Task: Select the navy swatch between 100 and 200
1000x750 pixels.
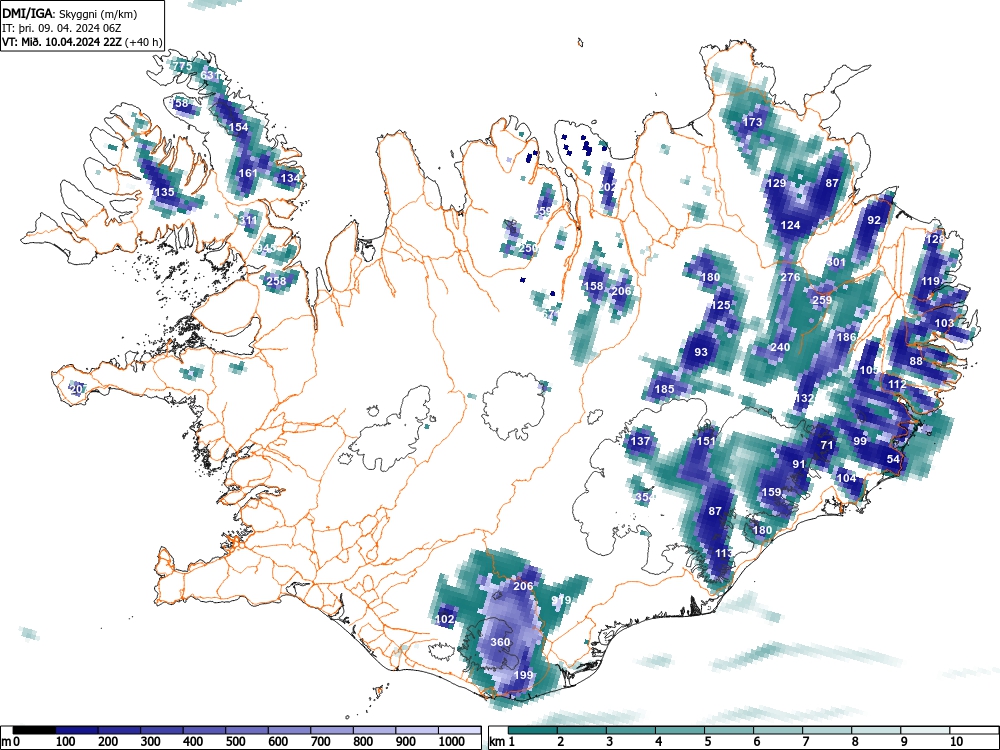Action: coord(77,730)
